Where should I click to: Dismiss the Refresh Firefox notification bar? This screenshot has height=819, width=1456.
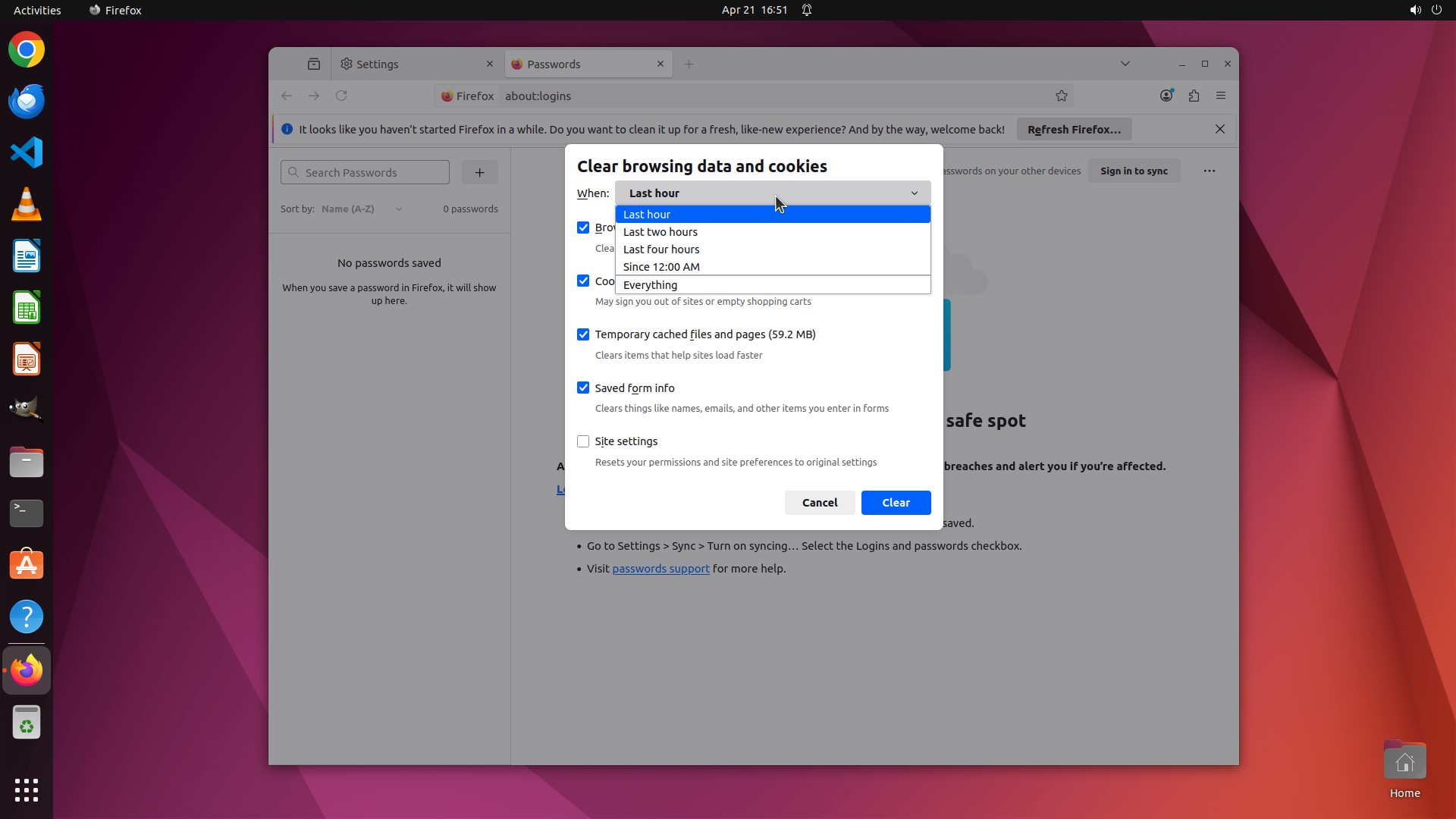[1219, 129]
